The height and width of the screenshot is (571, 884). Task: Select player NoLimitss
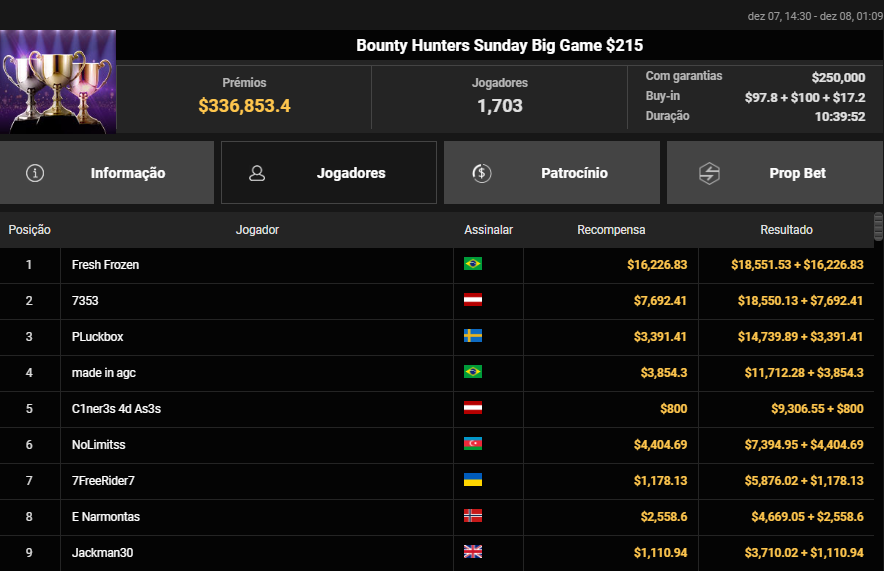[98, 445]
